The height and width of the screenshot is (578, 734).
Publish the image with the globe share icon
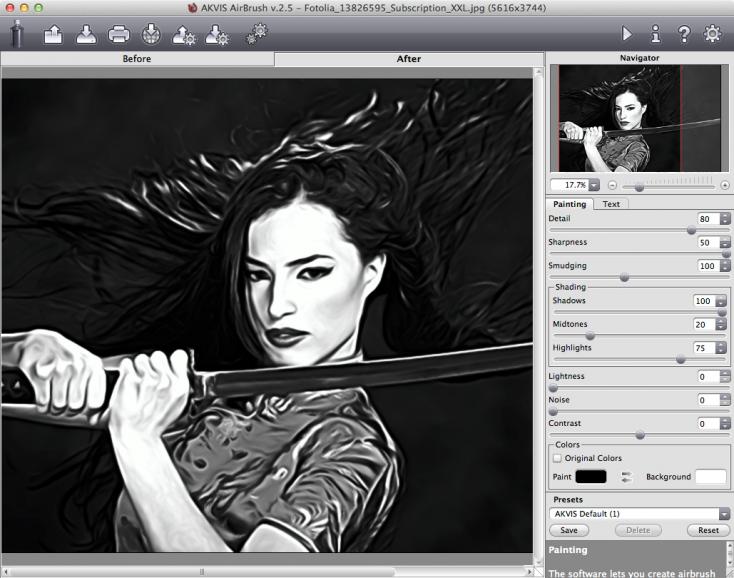151,34
